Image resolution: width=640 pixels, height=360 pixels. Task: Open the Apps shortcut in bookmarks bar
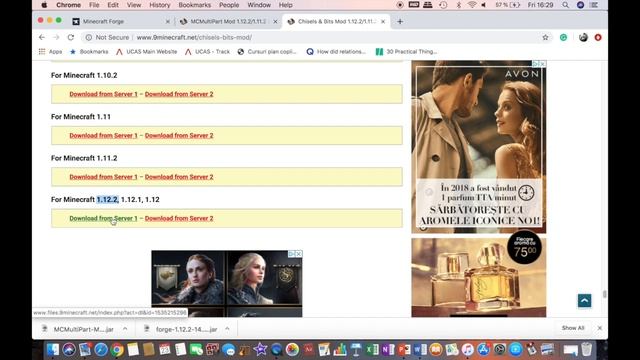[x=50, y=51]
